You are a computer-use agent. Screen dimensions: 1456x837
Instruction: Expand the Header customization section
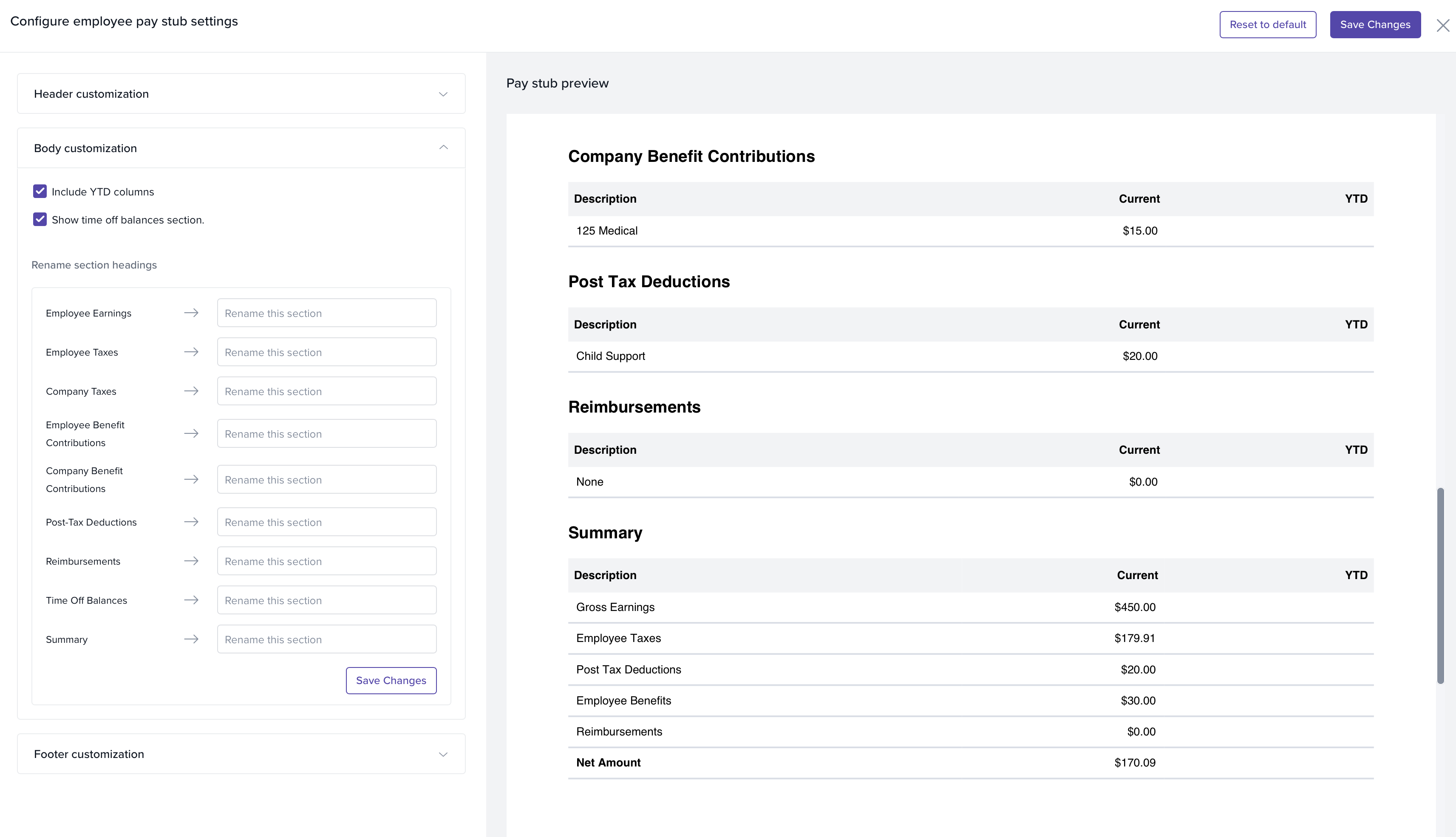click(241, 94)
